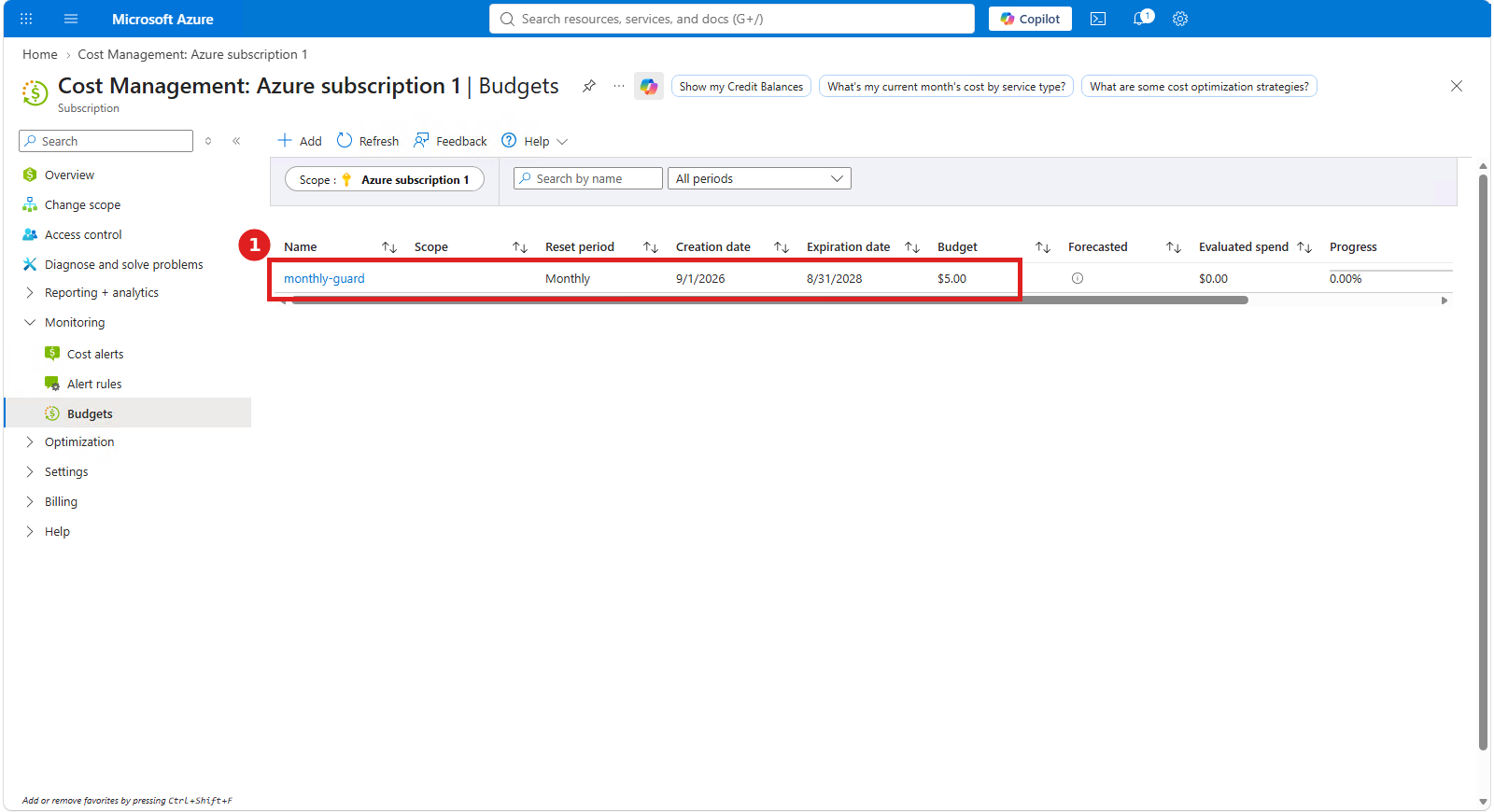
Task: Open the hamburger portal menu
Action: (71, 19)
